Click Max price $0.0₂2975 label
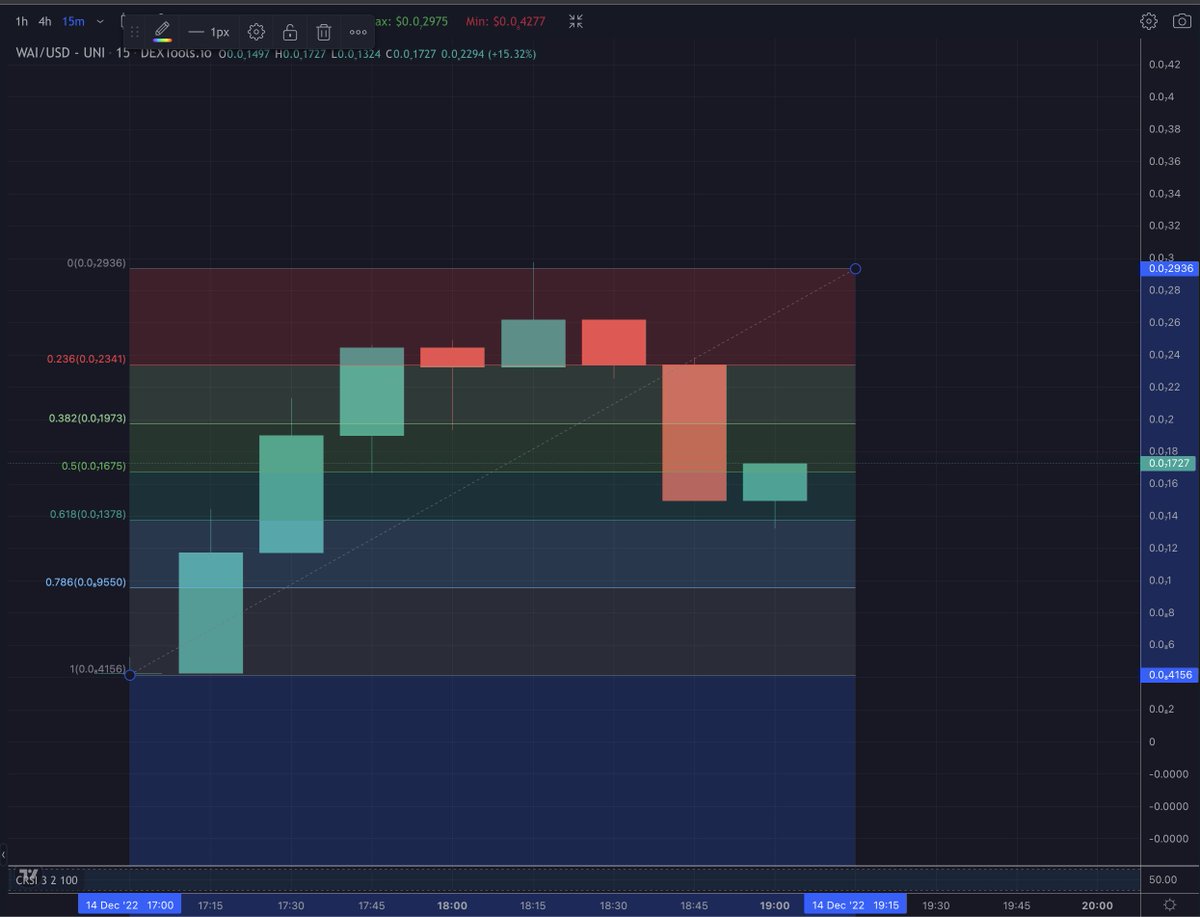The width and height of the screenshot is (1200, 917). pyautogui.click(x=409, y=20)
